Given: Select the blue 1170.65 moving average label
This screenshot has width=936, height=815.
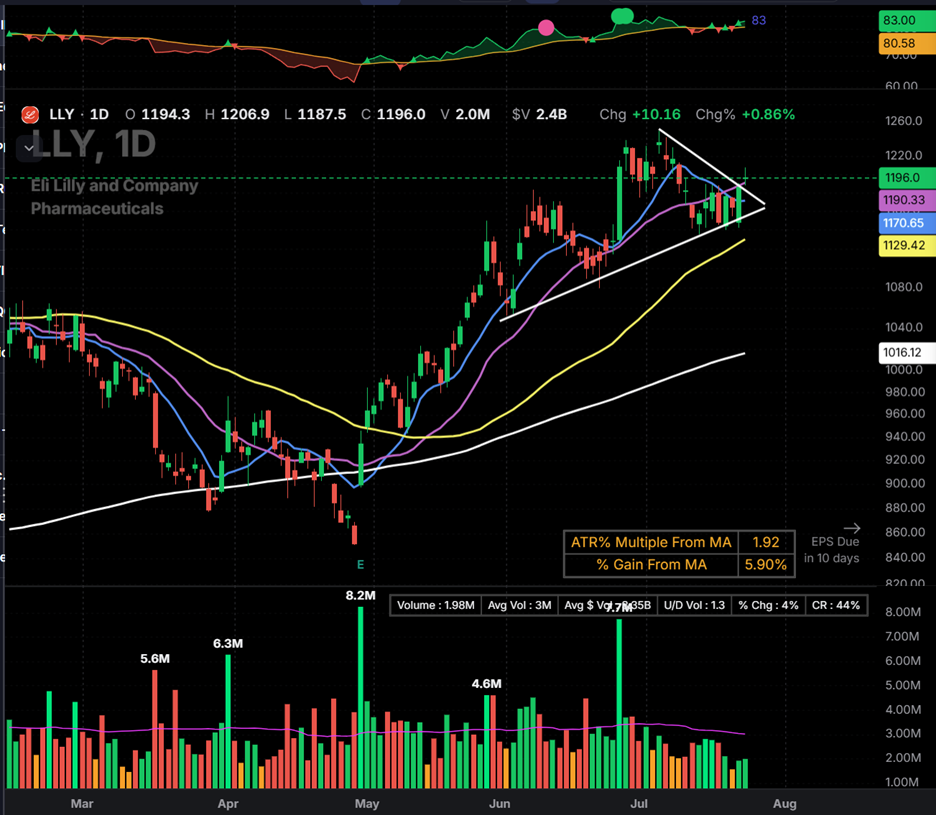Looking at the screenshot, I should click(x=907, y=223).
